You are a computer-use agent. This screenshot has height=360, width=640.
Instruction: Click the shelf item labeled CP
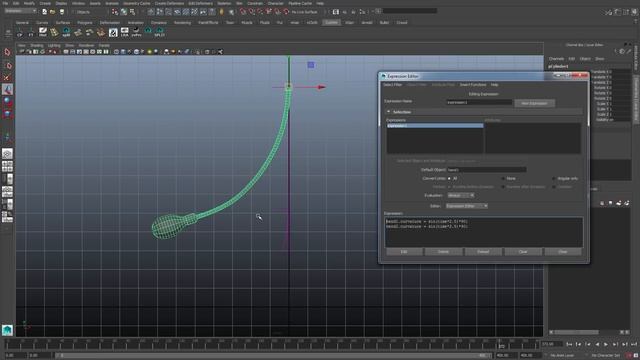click(x=19, y=32)
